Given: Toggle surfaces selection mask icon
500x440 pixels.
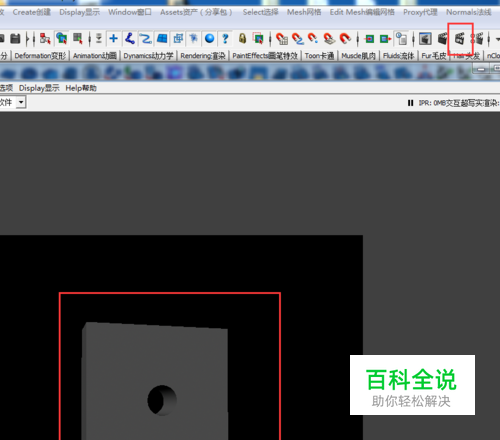Looking at the screenshot, I should coord(162,39).
